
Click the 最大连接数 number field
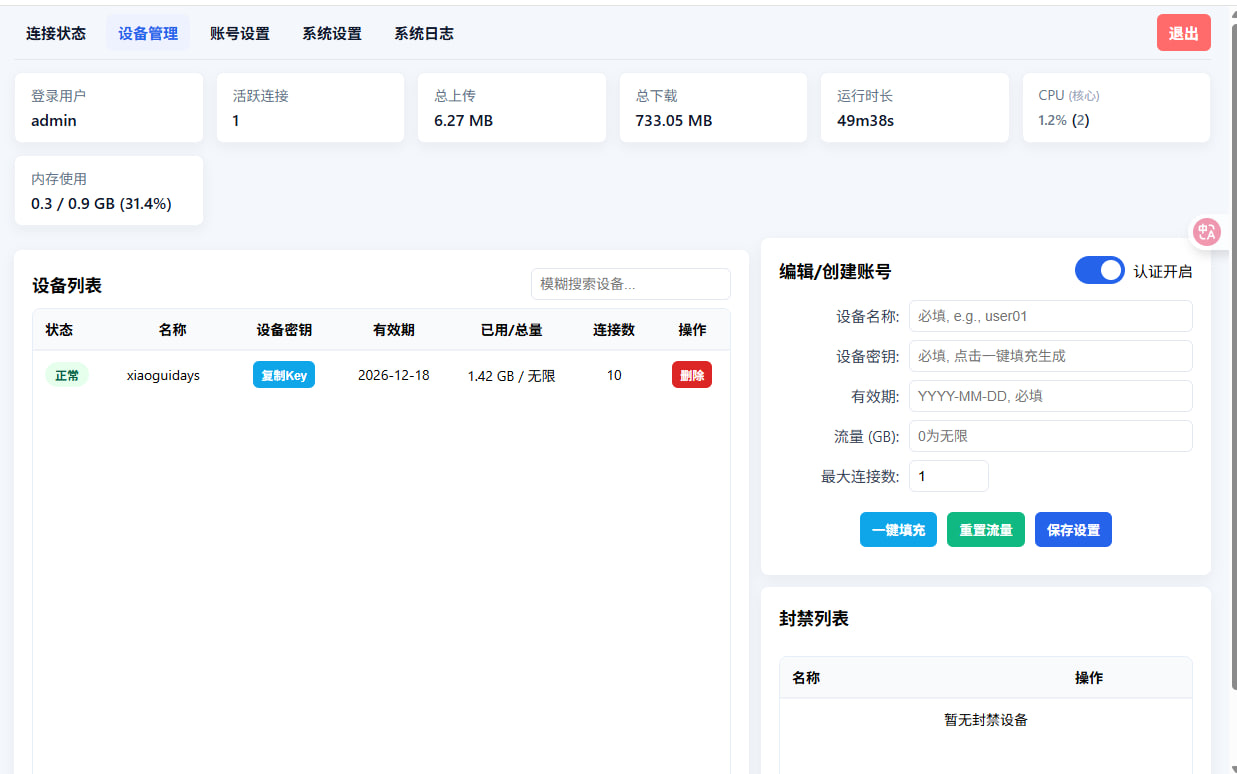(948, 476)
